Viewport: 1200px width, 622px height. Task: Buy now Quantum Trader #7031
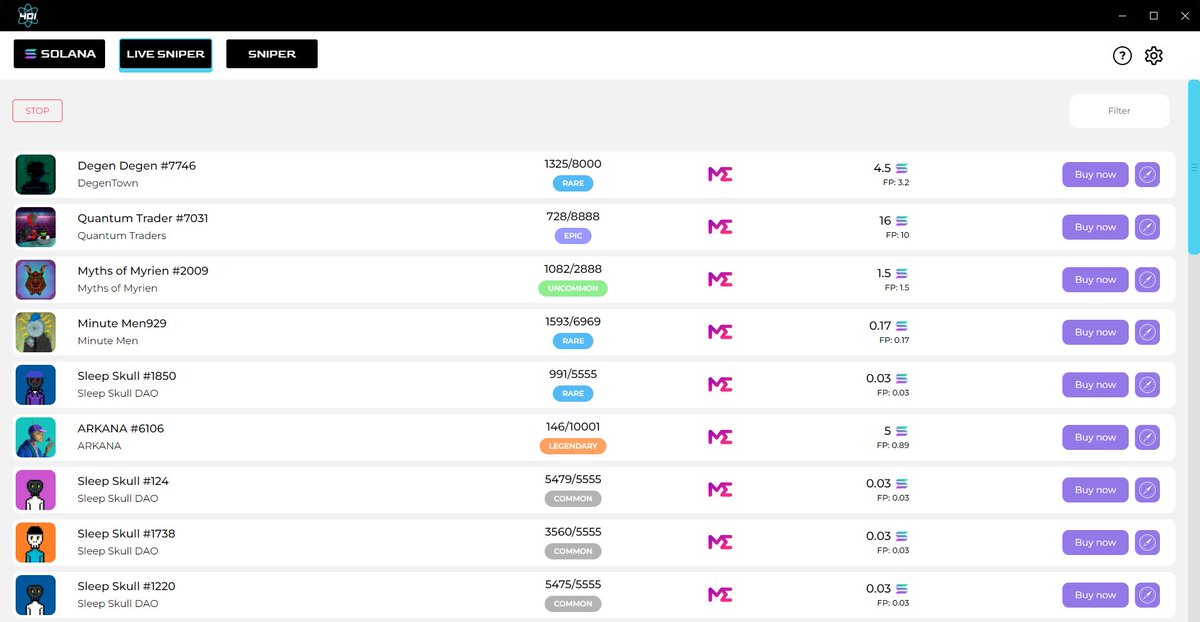(1095, 227)
